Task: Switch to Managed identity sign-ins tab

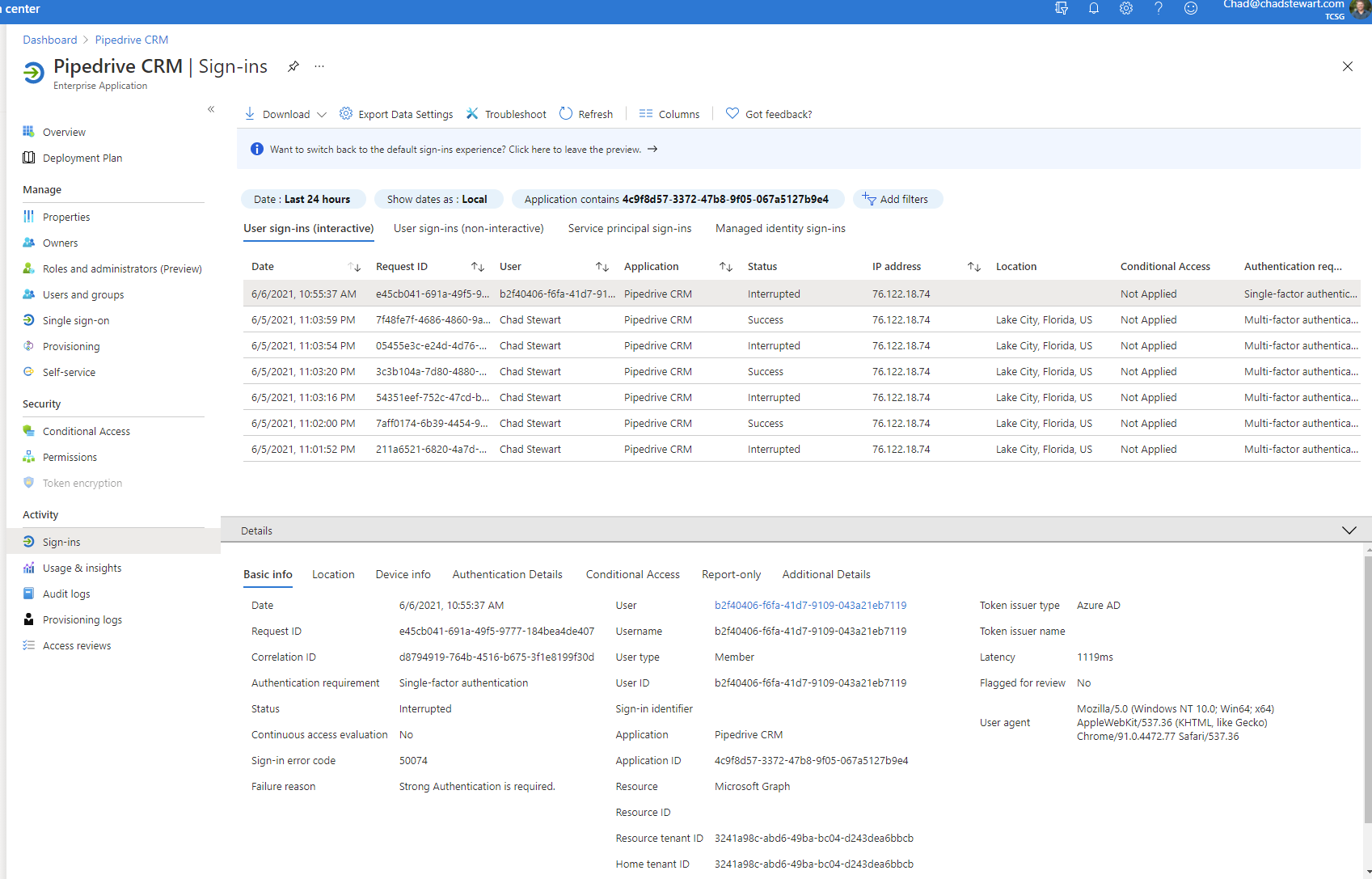Action: tap(780, 229)
